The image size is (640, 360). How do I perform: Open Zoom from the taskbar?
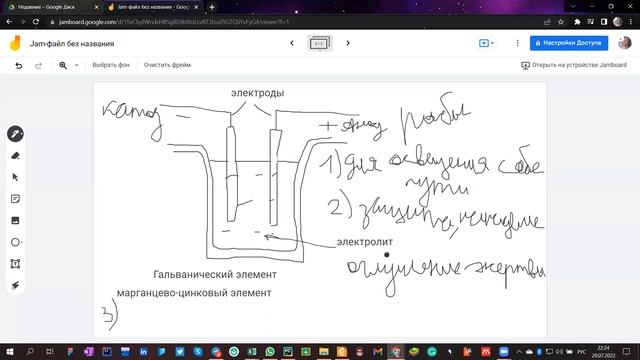coord(504,352)
